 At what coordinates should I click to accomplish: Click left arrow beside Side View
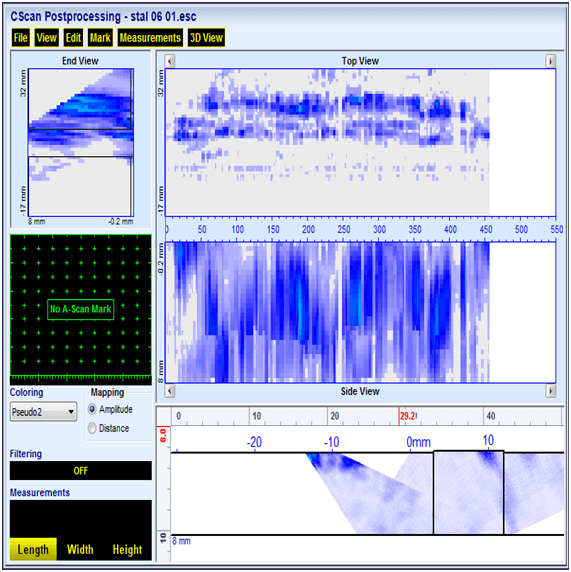point(170,391)
